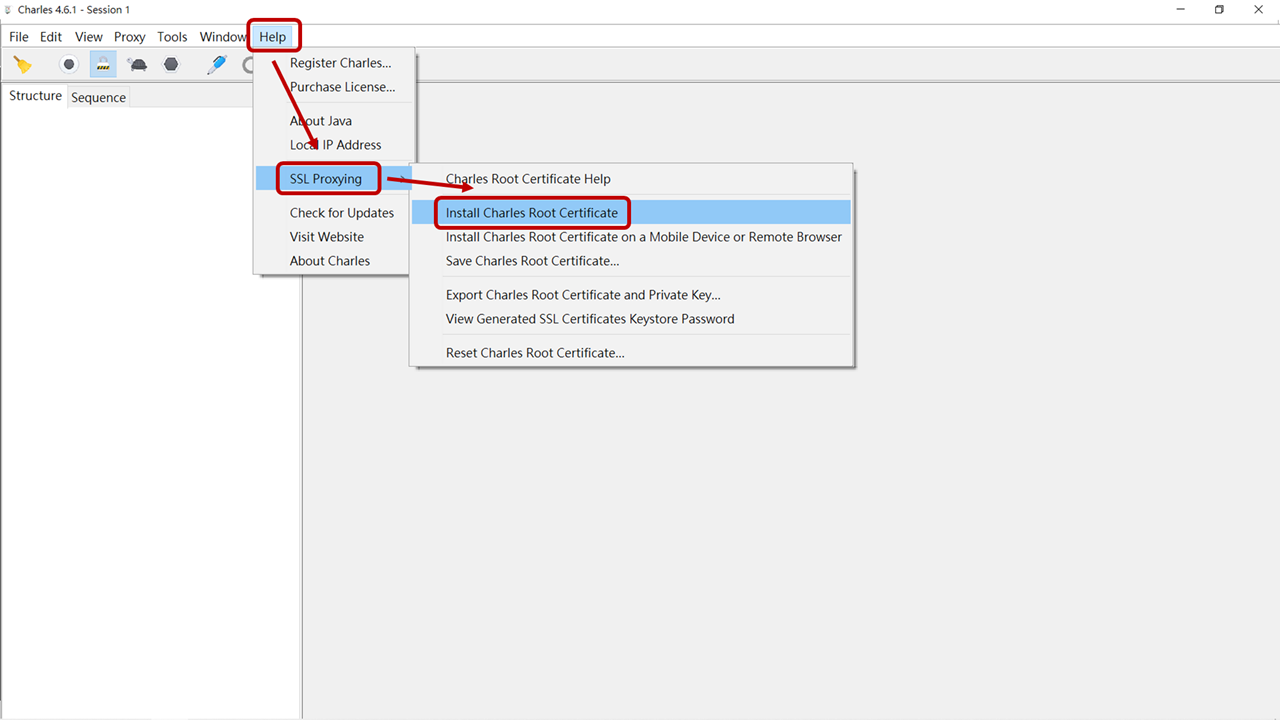Select the blue pen Compose icon
Image resolution: width=1280 pixels, height=720 pixels.
point(217,65)
